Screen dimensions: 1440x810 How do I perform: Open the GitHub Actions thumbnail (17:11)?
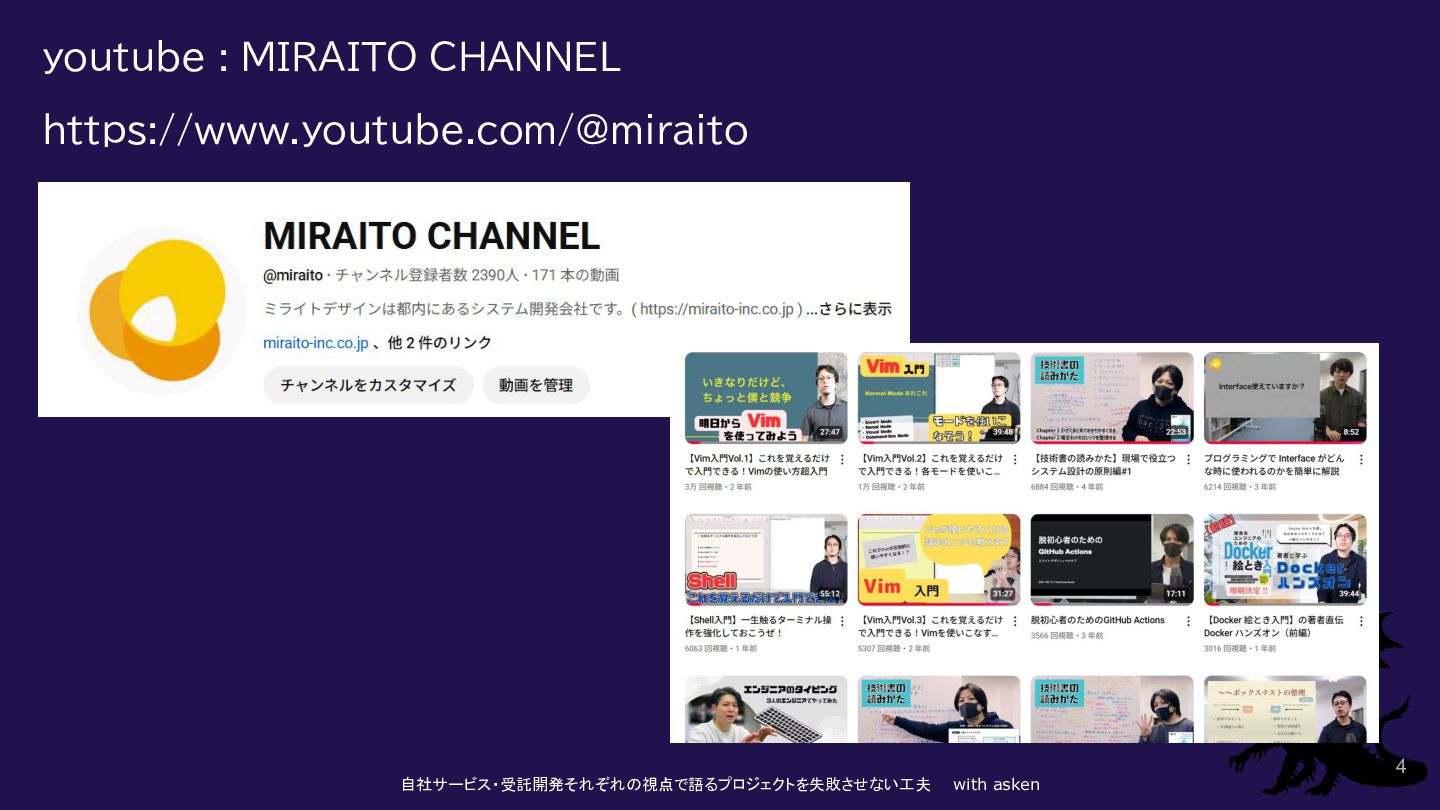(x=1112, y=560)
